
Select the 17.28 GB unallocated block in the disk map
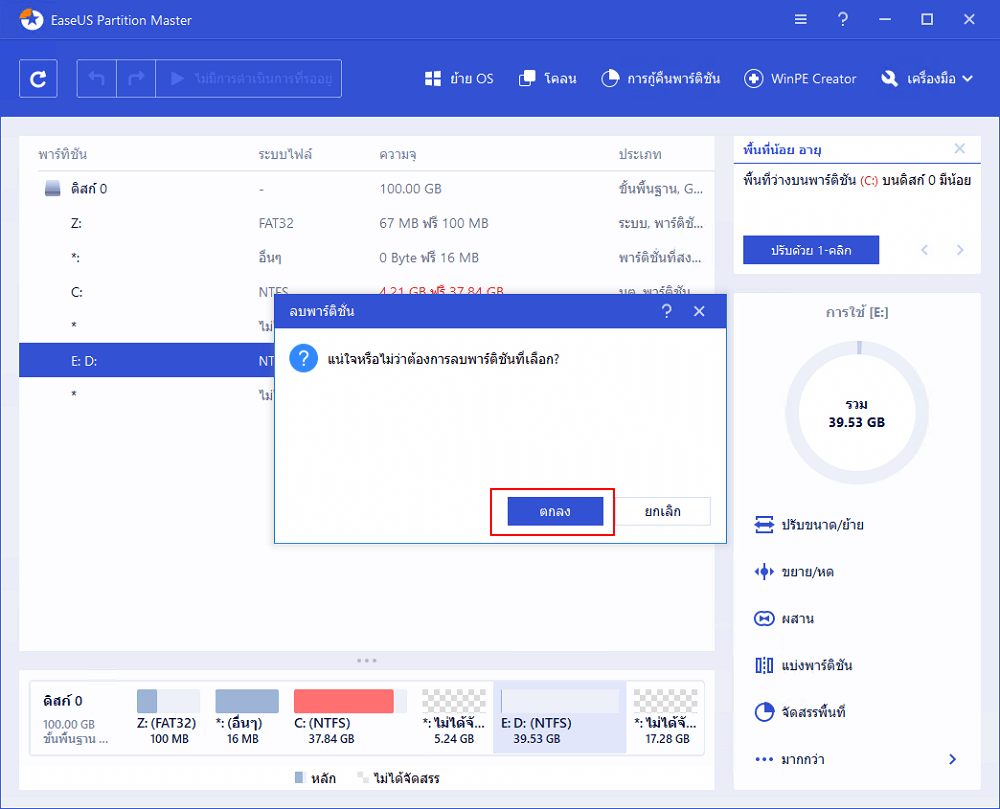(665, 717)
